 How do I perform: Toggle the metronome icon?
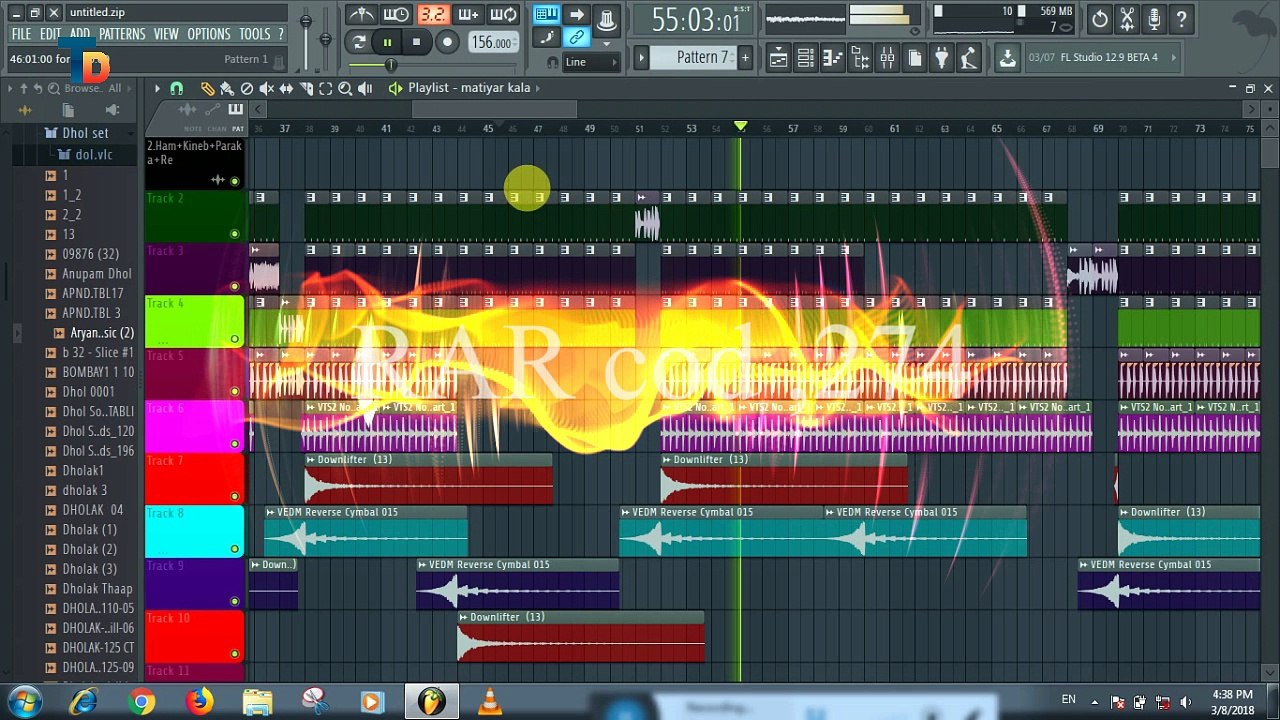click(x=362, y=15)
